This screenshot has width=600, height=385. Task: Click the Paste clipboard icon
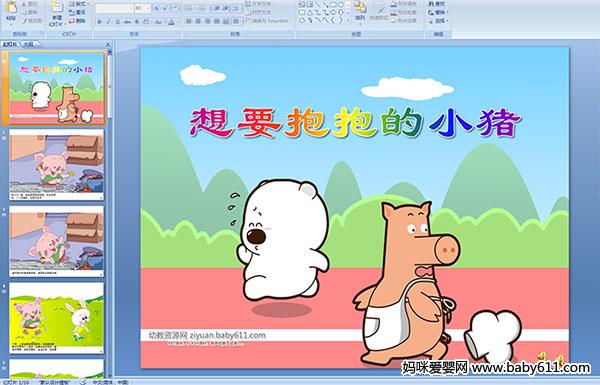pos(11,11)
